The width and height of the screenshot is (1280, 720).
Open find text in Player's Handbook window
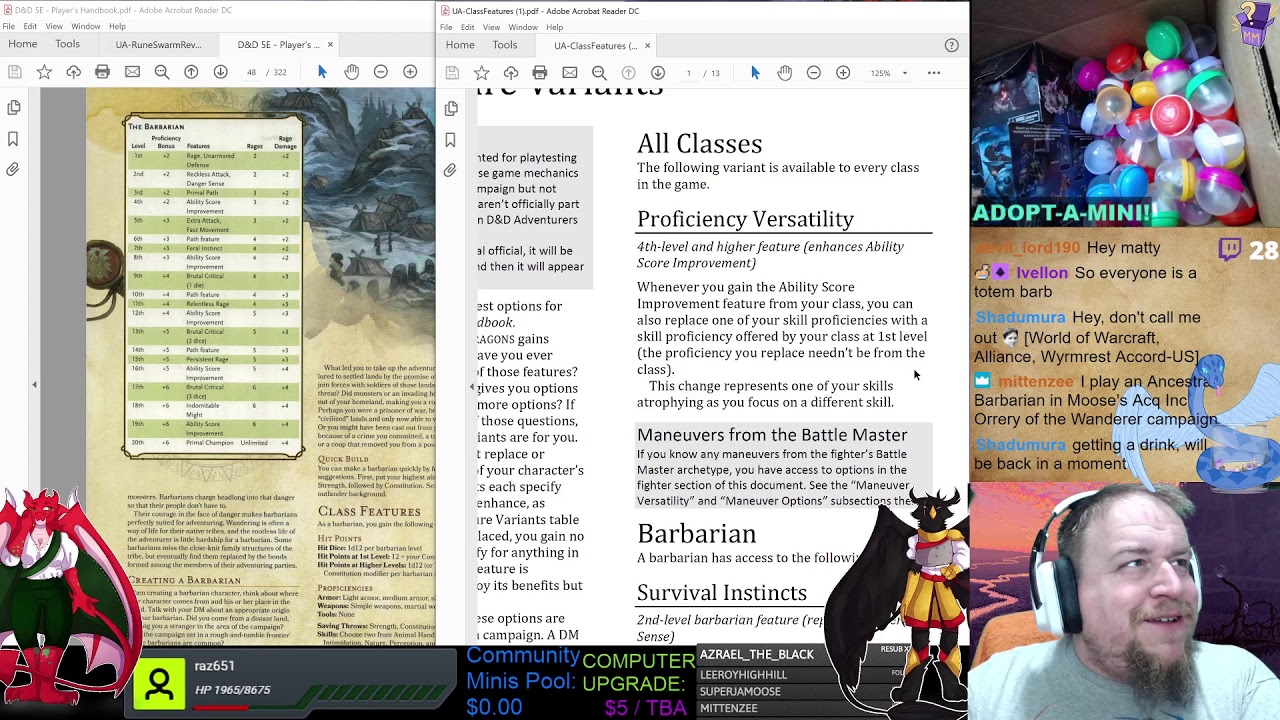(161, 72)
